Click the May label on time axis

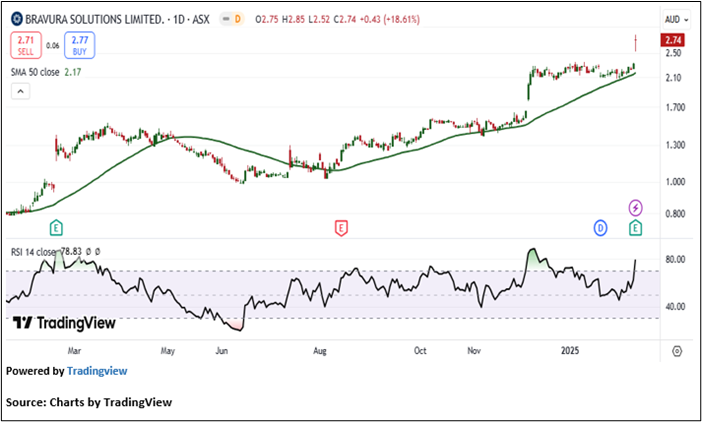pyautogui.click(x=167, y=351)
